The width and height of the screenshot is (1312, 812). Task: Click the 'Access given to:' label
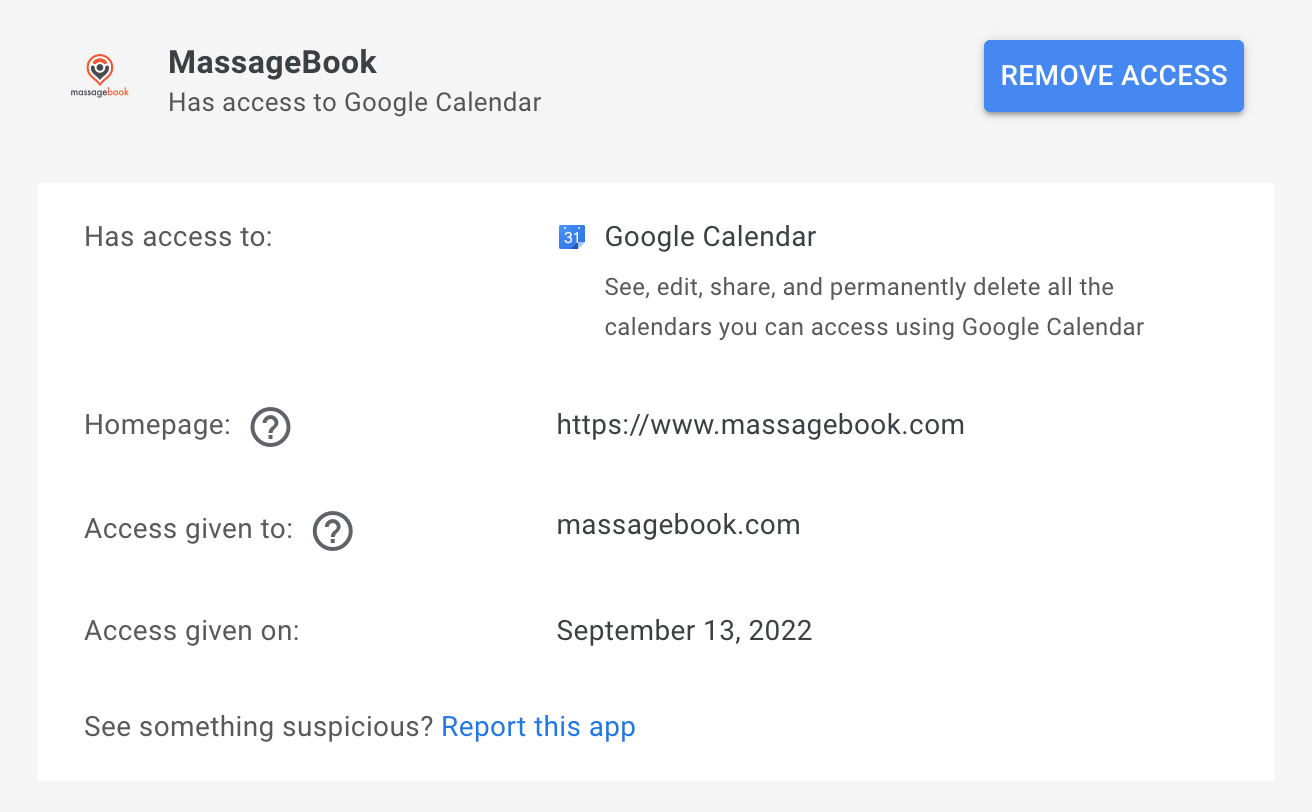point(189,529)
